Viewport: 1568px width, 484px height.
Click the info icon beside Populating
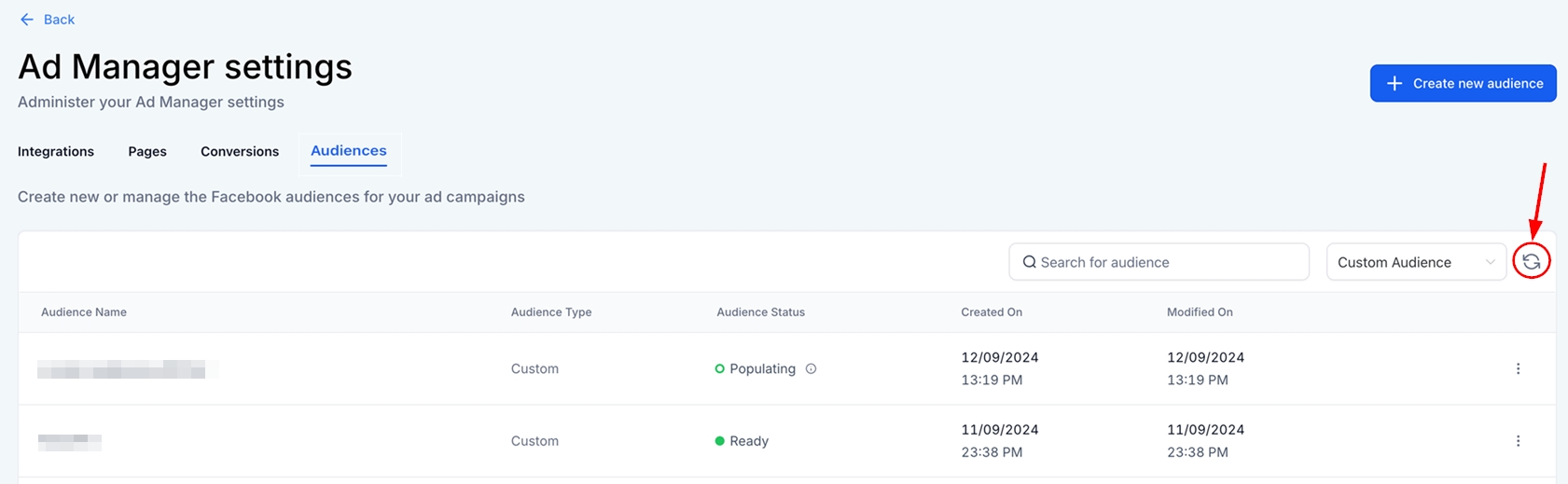(811, 368)
